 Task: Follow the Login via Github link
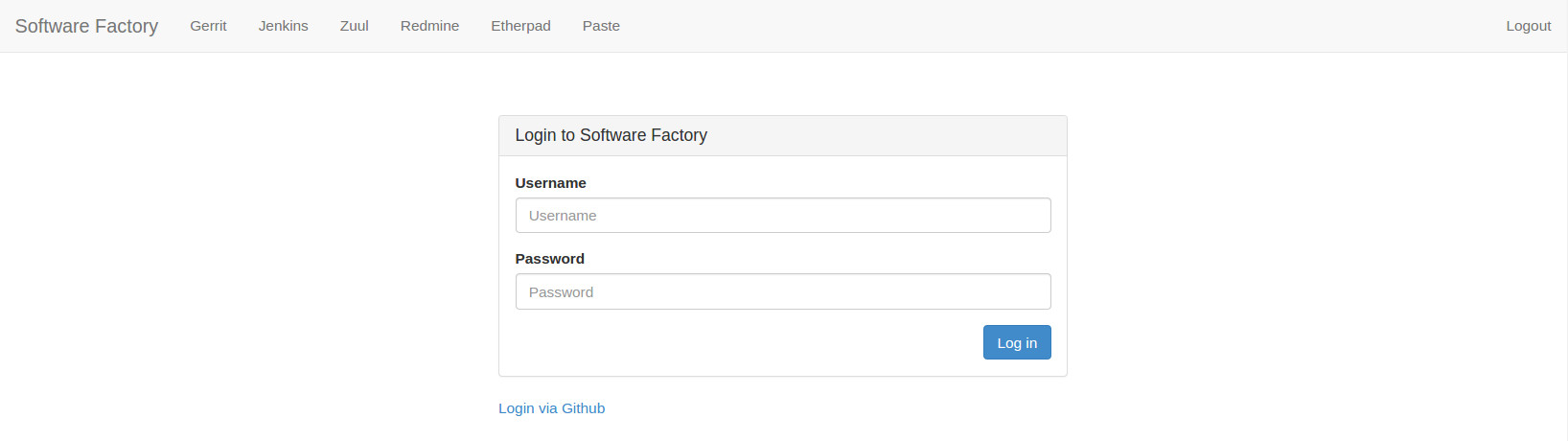551,408
